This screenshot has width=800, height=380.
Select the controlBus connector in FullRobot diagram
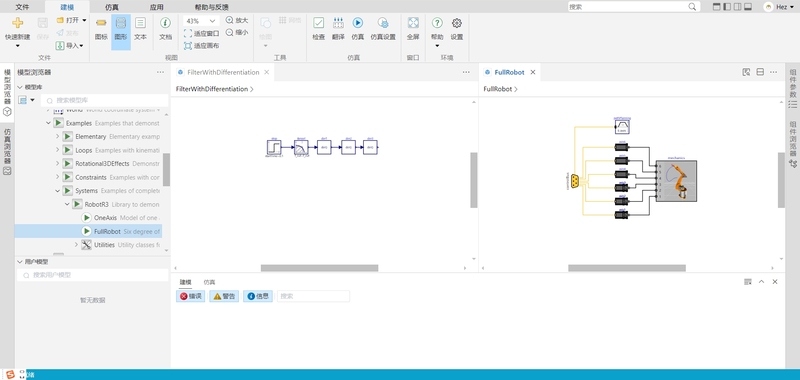[575, 181]
